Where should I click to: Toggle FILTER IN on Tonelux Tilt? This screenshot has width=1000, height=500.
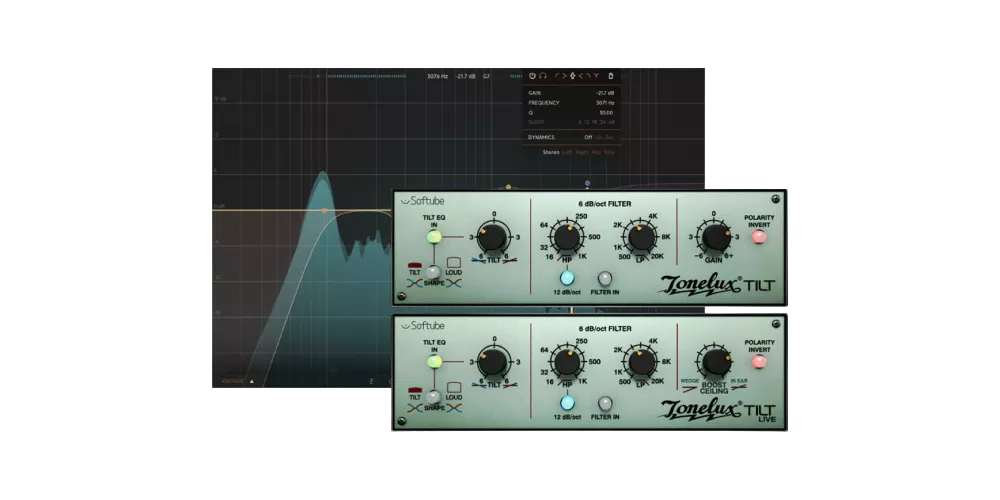(x=605, y=278)
